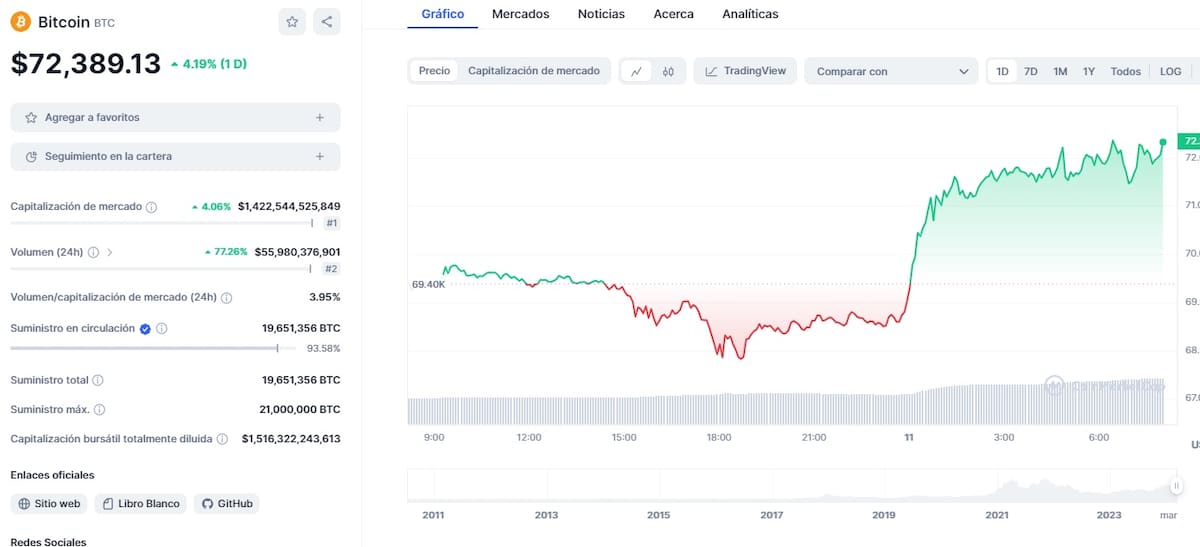
Task: Expand Volumen (24h) chevron arrow
Action: 110,253
